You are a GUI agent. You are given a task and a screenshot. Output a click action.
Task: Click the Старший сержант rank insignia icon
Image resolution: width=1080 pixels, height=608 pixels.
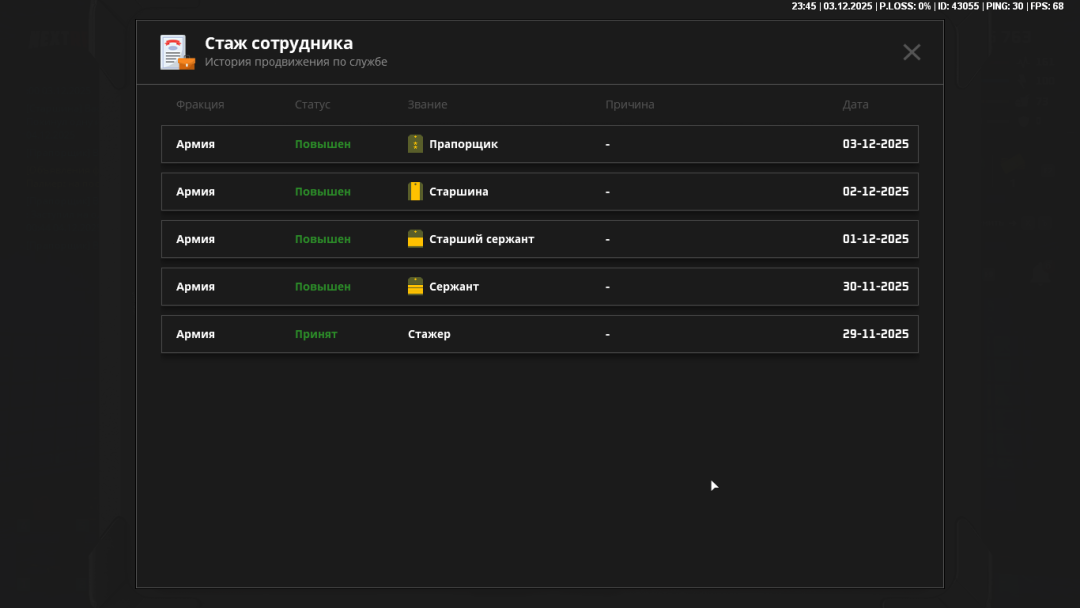pyautogui.click(x=415, y=239)
